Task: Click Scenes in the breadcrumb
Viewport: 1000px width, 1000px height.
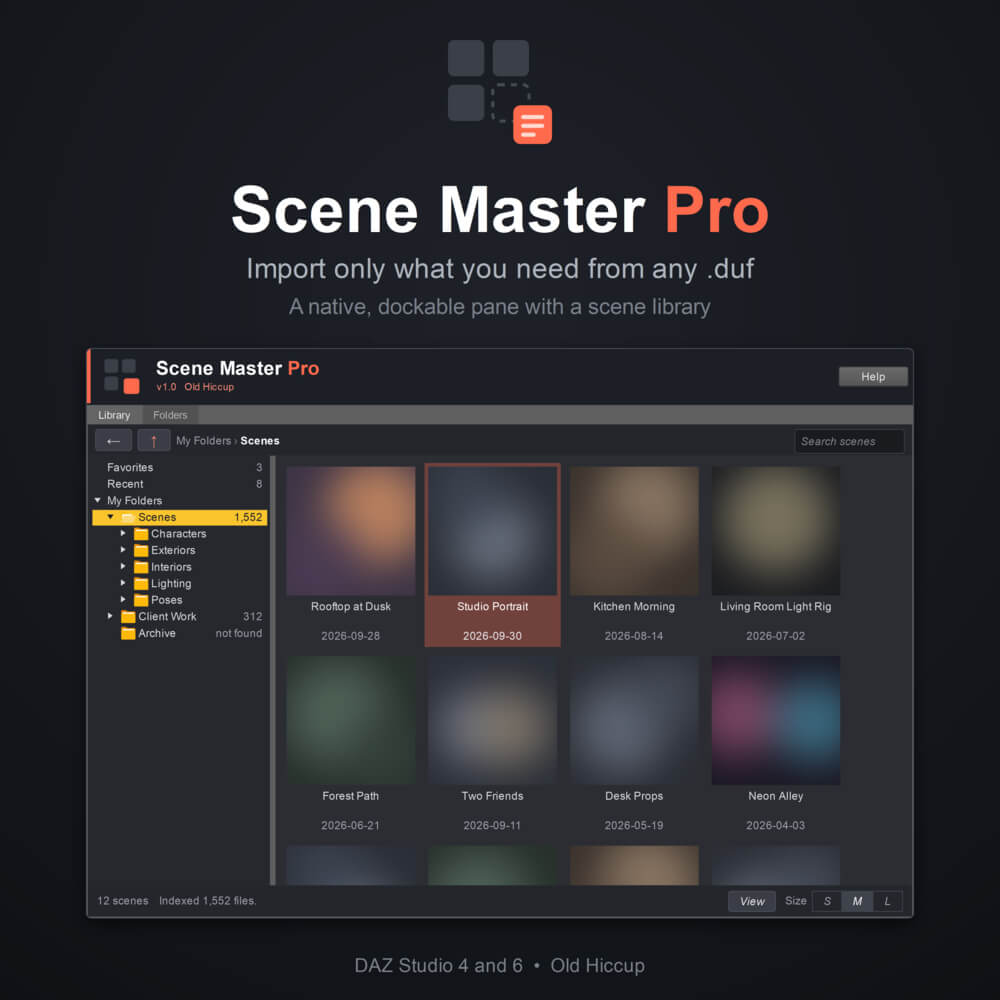Action: coord(260,441)
